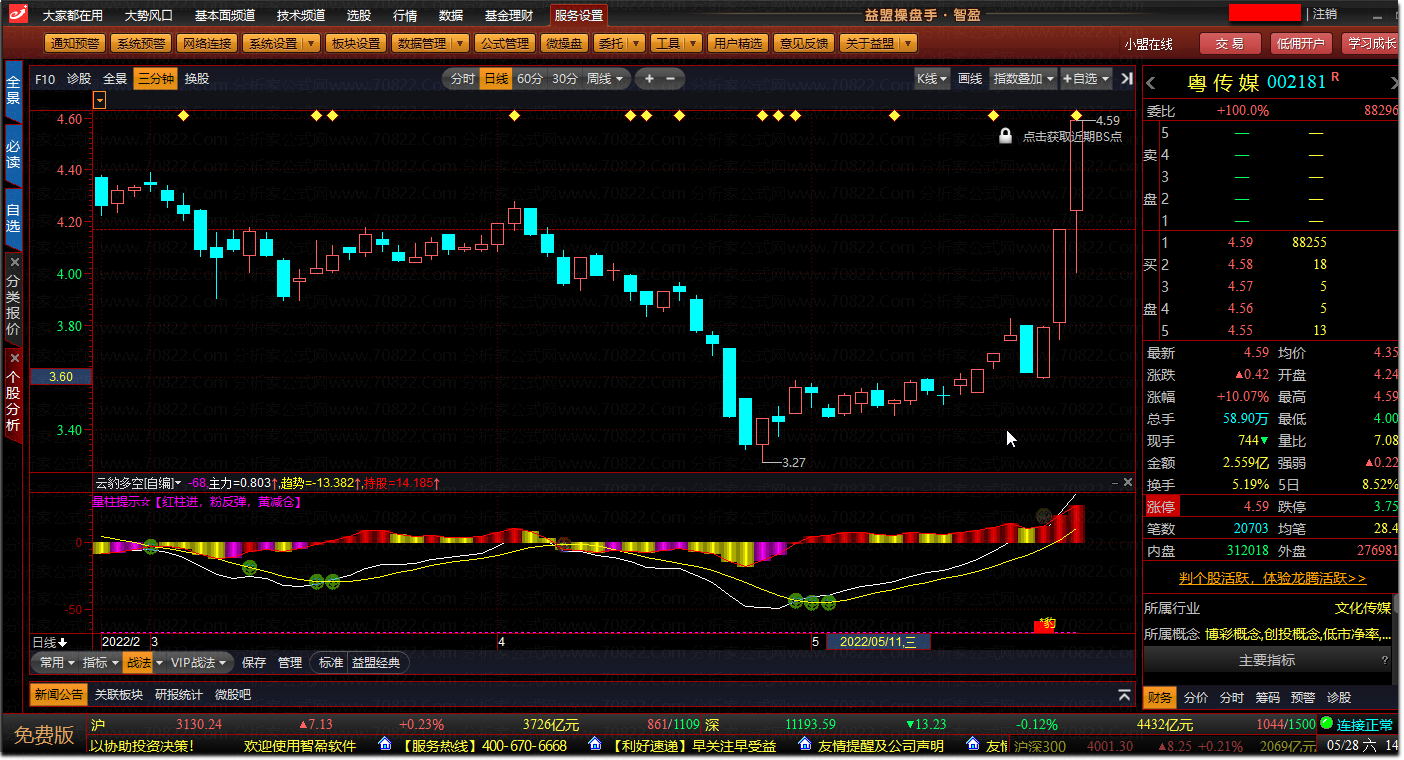Expand 系统设置 dropdown arrow
The width and height of the screenshot is (1404, 760).
pos(310,44)
